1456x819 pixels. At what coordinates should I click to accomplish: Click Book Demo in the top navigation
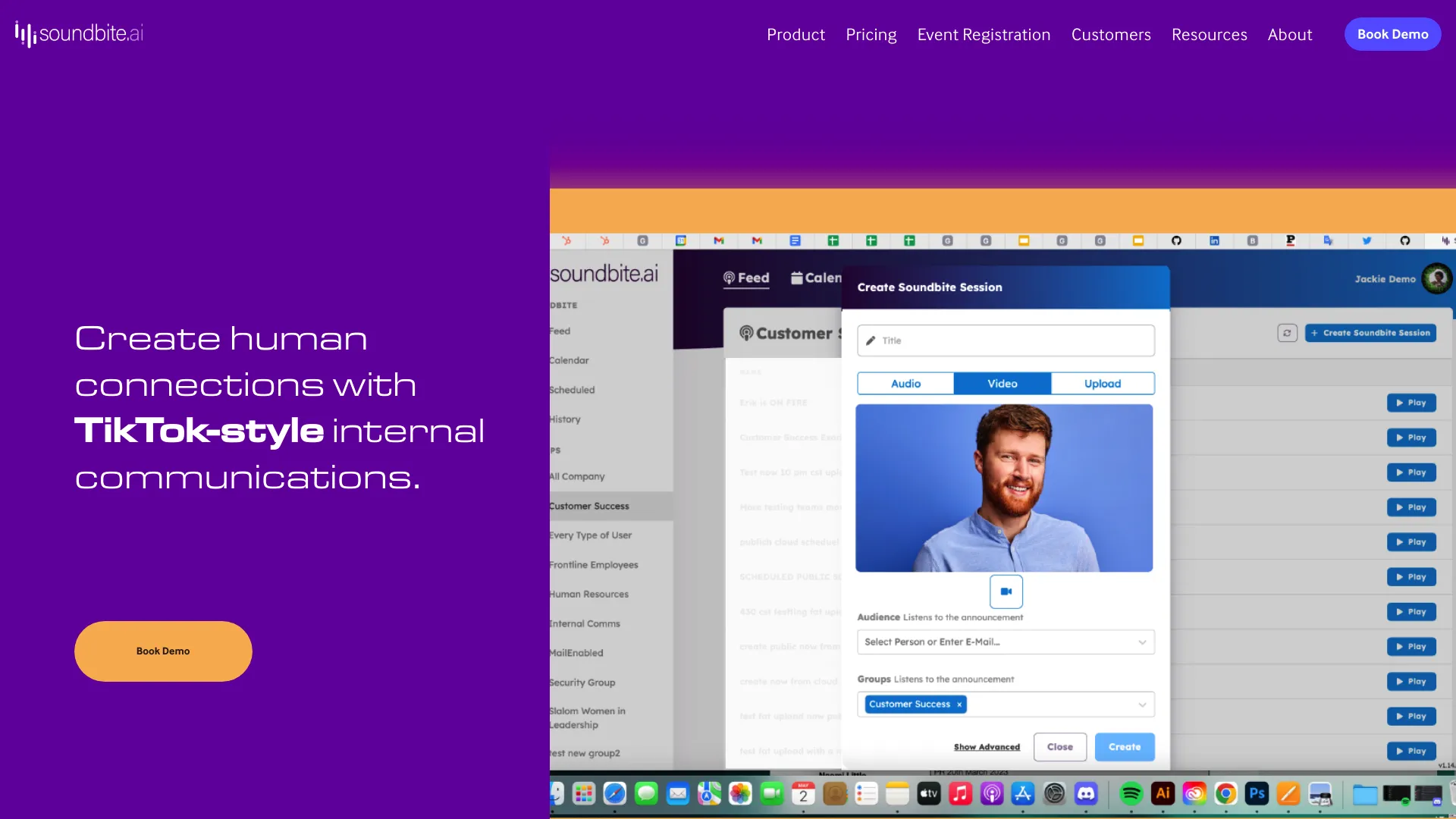coord(1392,34)
